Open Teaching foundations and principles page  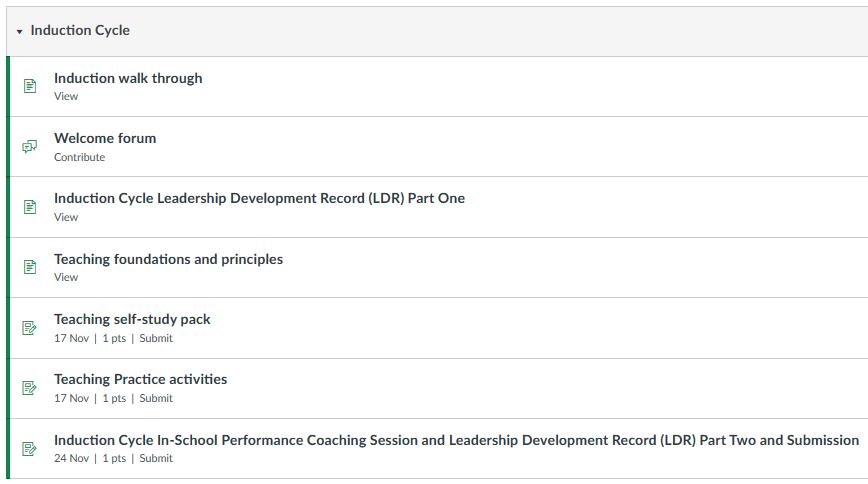[168, 259]
